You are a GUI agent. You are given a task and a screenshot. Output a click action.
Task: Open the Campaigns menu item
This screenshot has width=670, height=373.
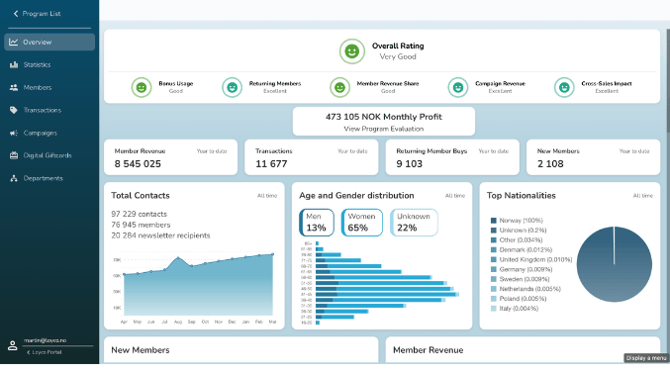[x=50, y=133]
